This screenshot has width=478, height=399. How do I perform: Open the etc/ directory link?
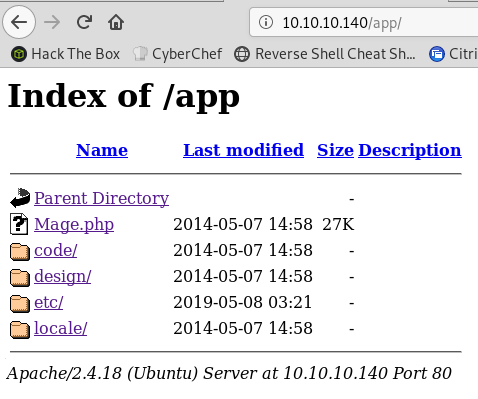tap(49, 302)
